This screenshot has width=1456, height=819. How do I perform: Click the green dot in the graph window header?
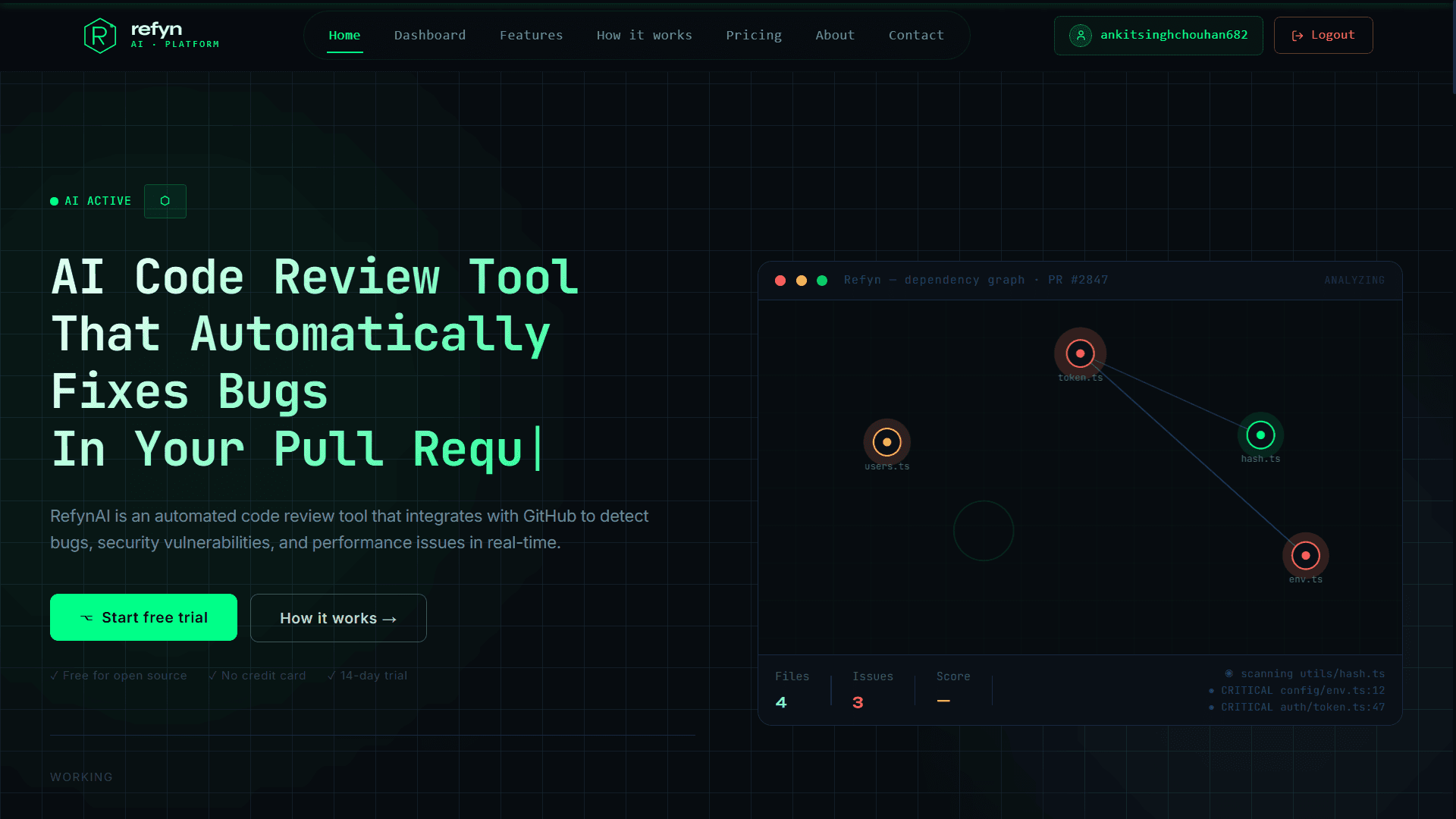(822, 281)
